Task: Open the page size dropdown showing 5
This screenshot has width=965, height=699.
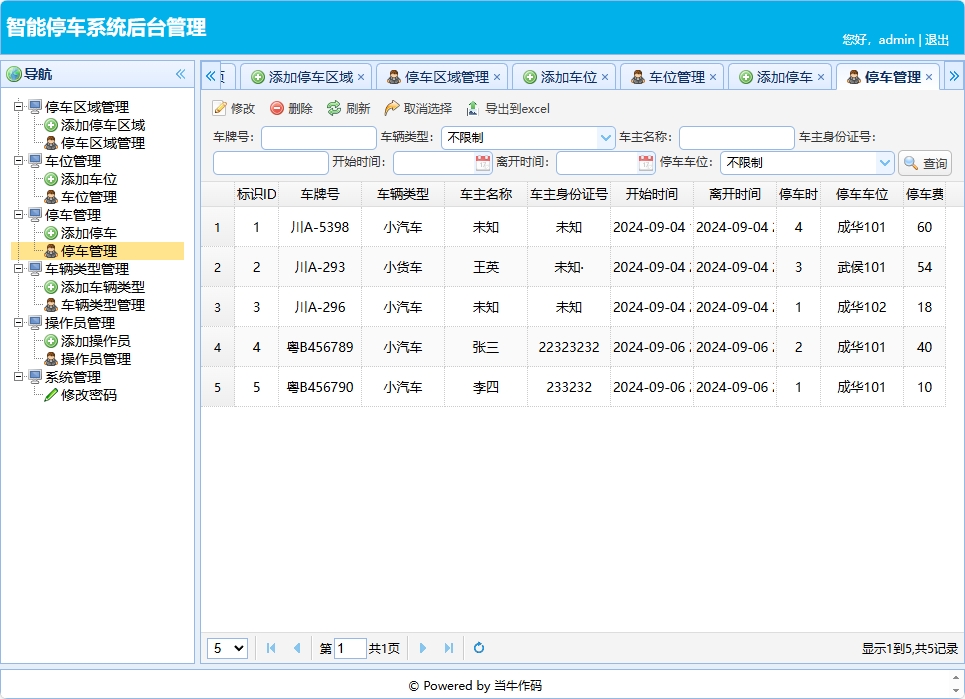Action: (x=227, y=648)
